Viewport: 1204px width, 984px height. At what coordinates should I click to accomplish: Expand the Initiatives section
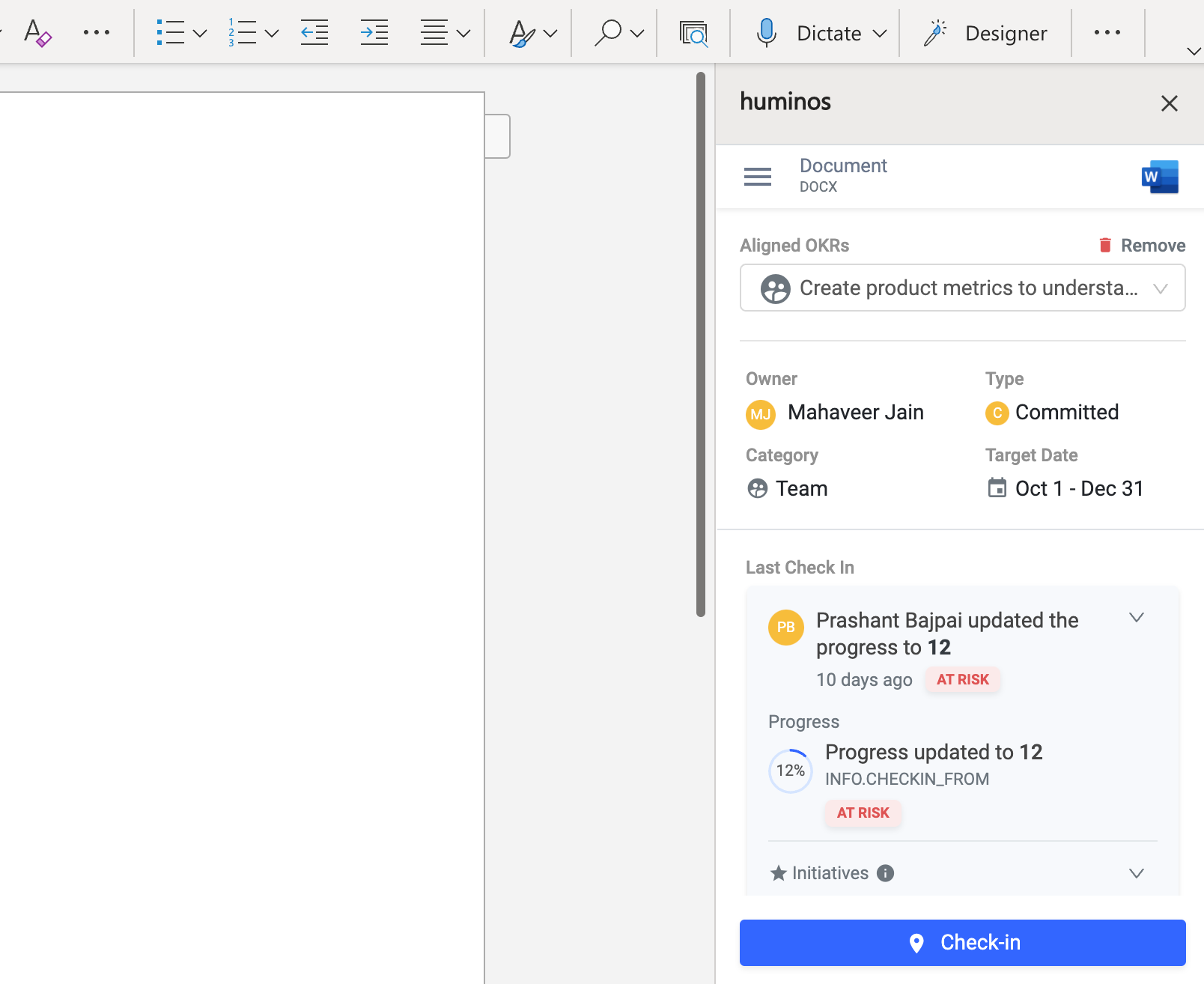[x=1137, y=874]
